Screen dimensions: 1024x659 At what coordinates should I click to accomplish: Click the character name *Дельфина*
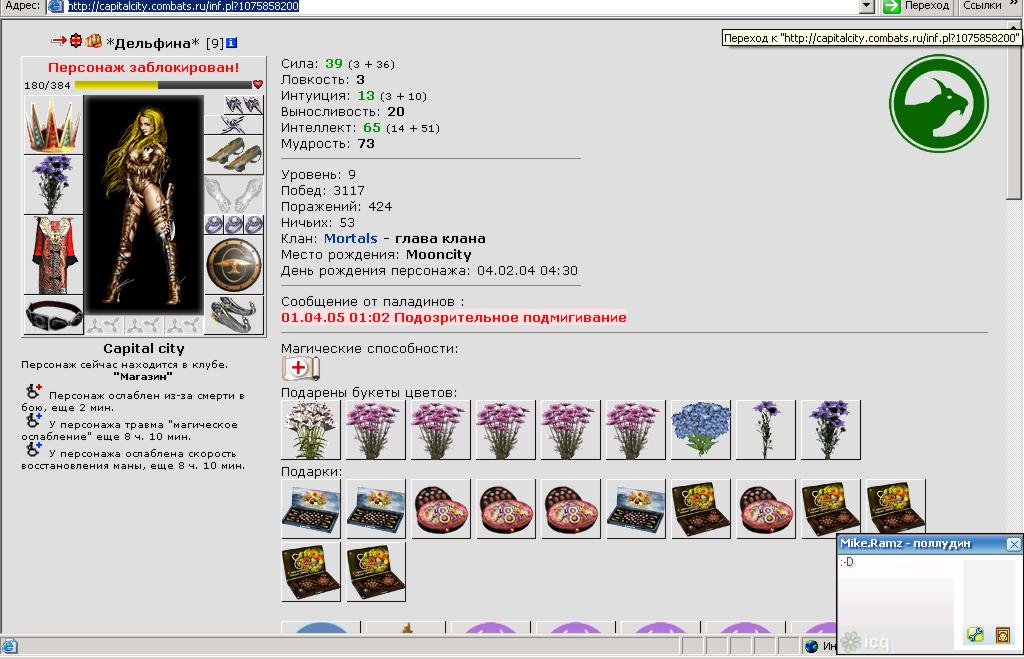click(153, 43)
